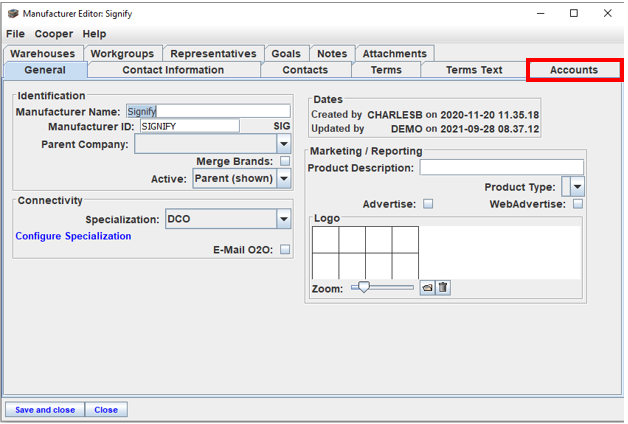This screenshot has width=628, height=424.
Task: Switch to the Accounts tab
Action: click(x=574, y=70)
